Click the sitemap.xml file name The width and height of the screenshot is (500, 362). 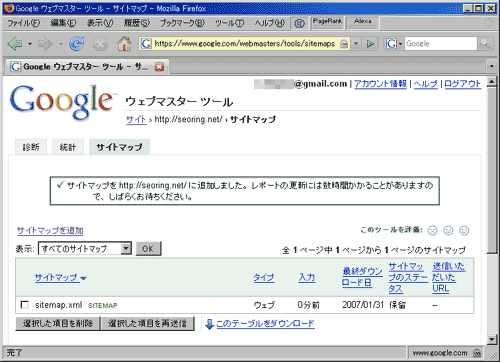tap(58, 305)
